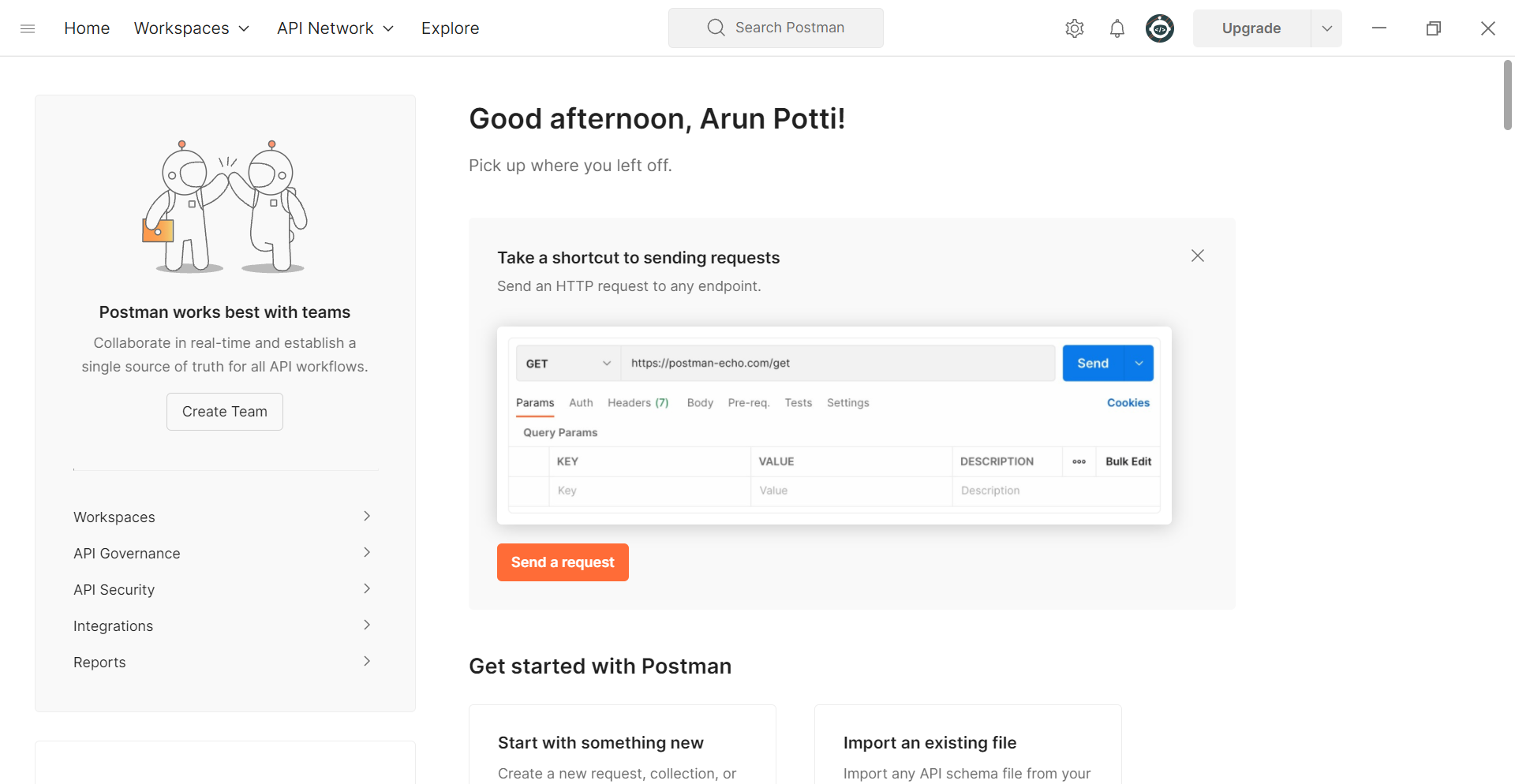Open the hamburger navigation menu
The width and height of the screenshot is (1515, 784).
[28, 28]
